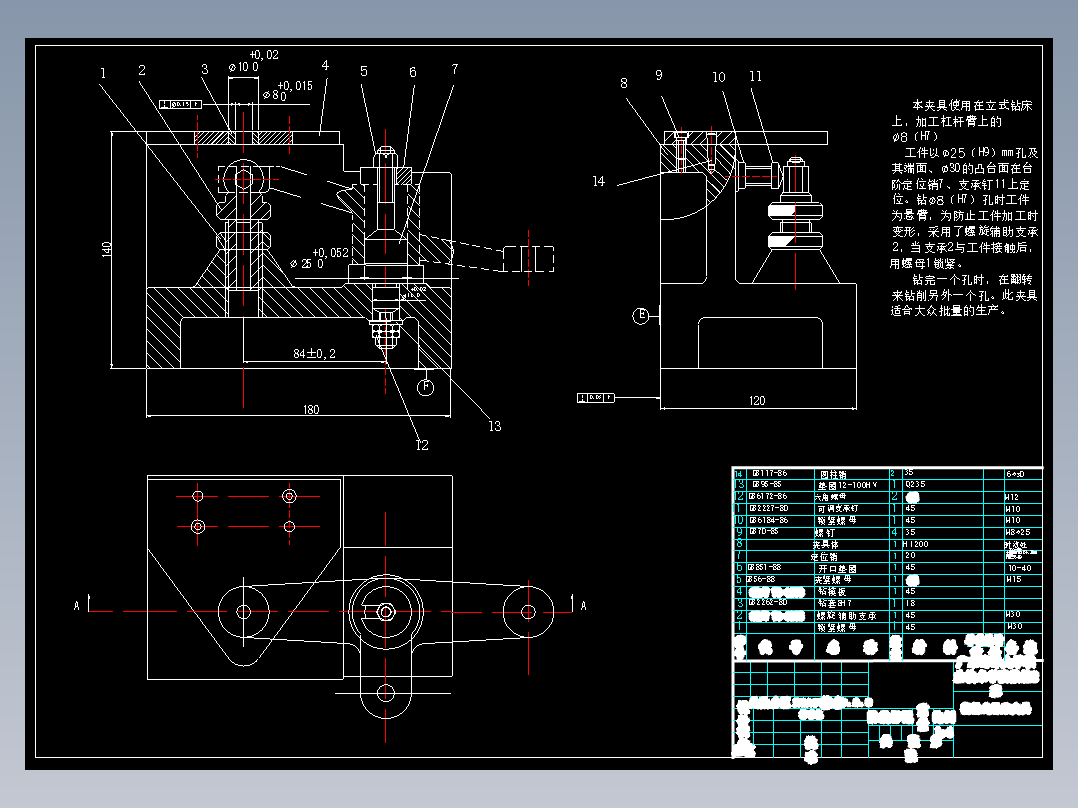Viewport: 1078px width, 808px height.
Task: Select datum symbol E on the side view
Action: [x=641, y=315]
